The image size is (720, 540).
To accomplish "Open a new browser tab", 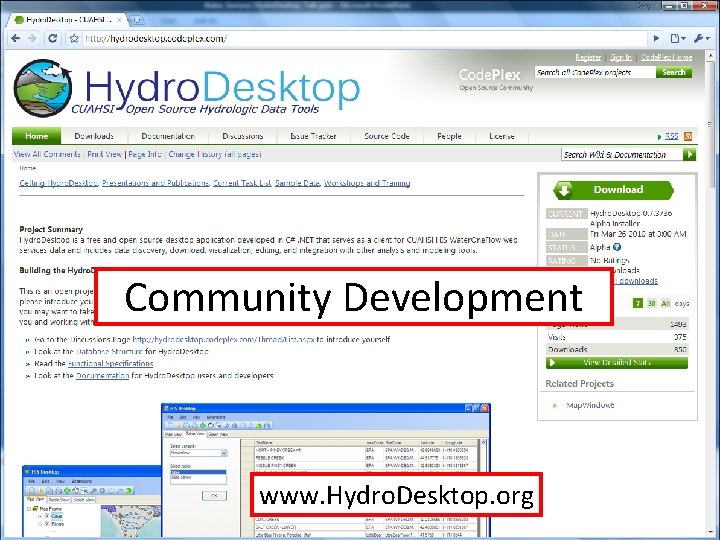I will pos(137,20).
